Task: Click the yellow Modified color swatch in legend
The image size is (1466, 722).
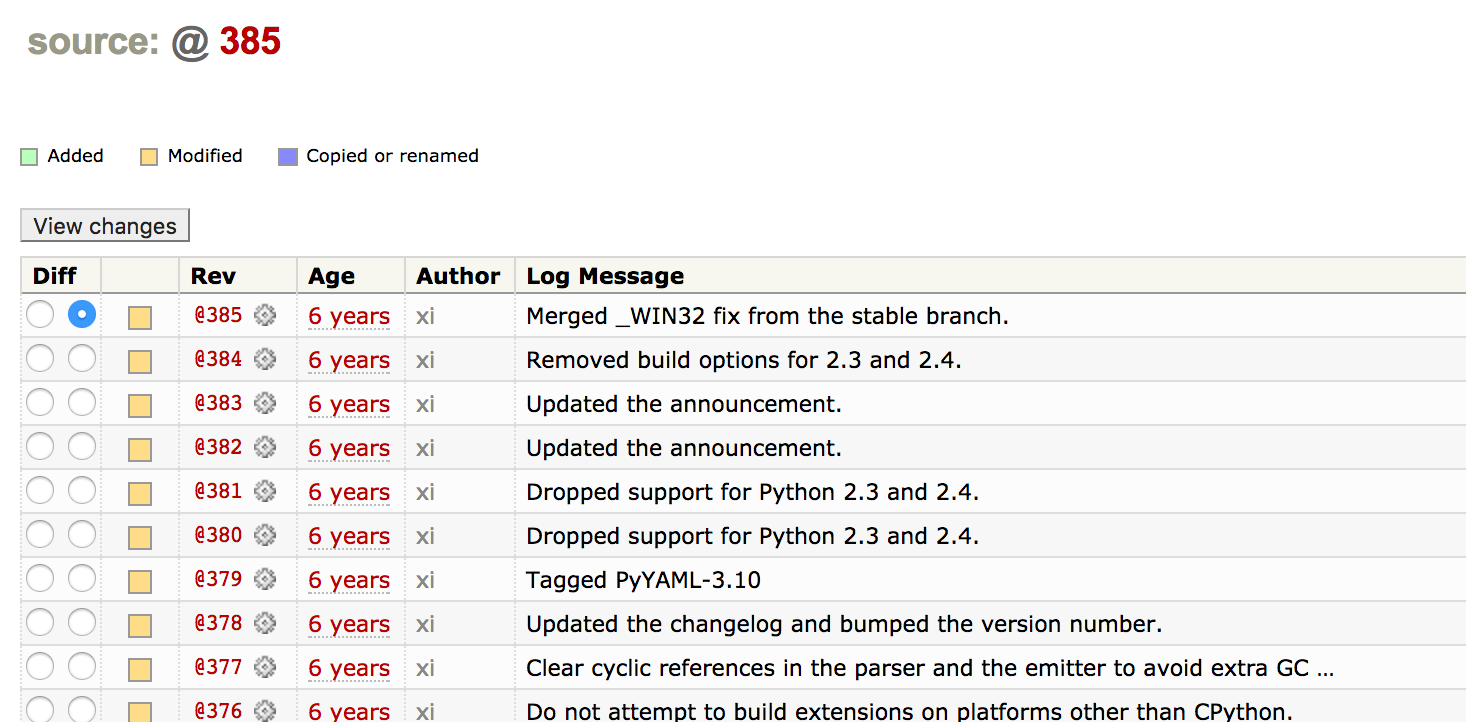Action: [x=149, y=156]
